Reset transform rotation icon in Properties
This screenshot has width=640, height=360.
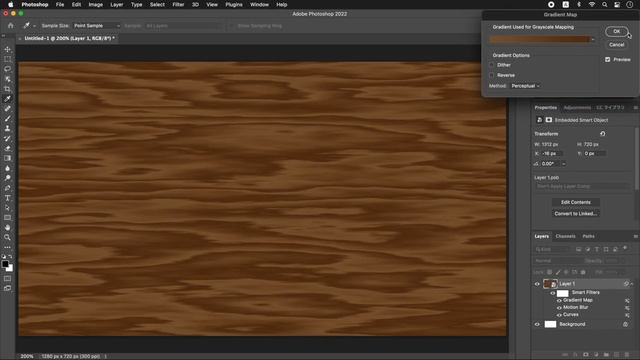coord(602,133)
